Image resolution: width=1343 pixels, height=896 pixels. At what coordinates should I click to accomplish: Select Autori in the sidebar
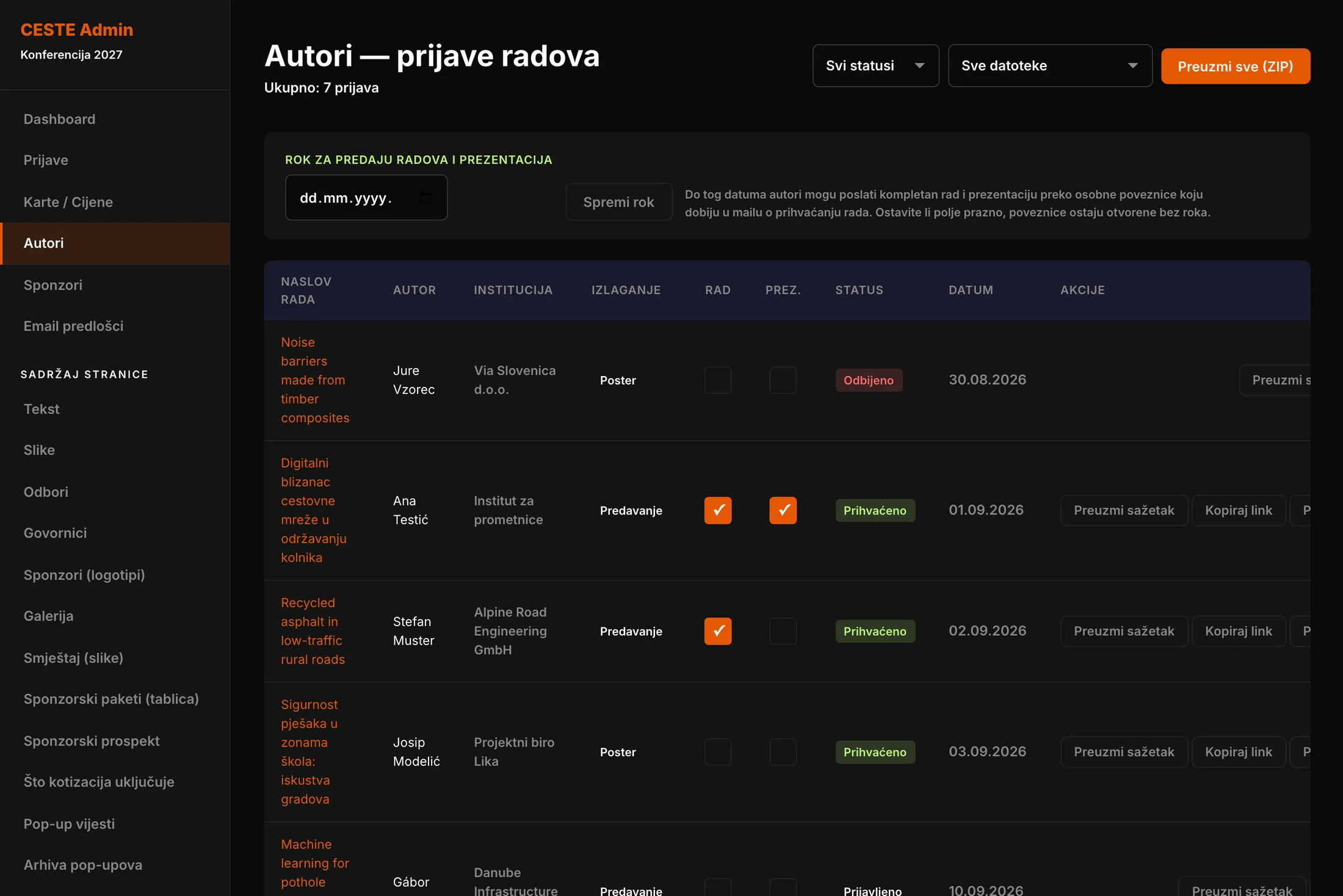(x=115, y=243)
